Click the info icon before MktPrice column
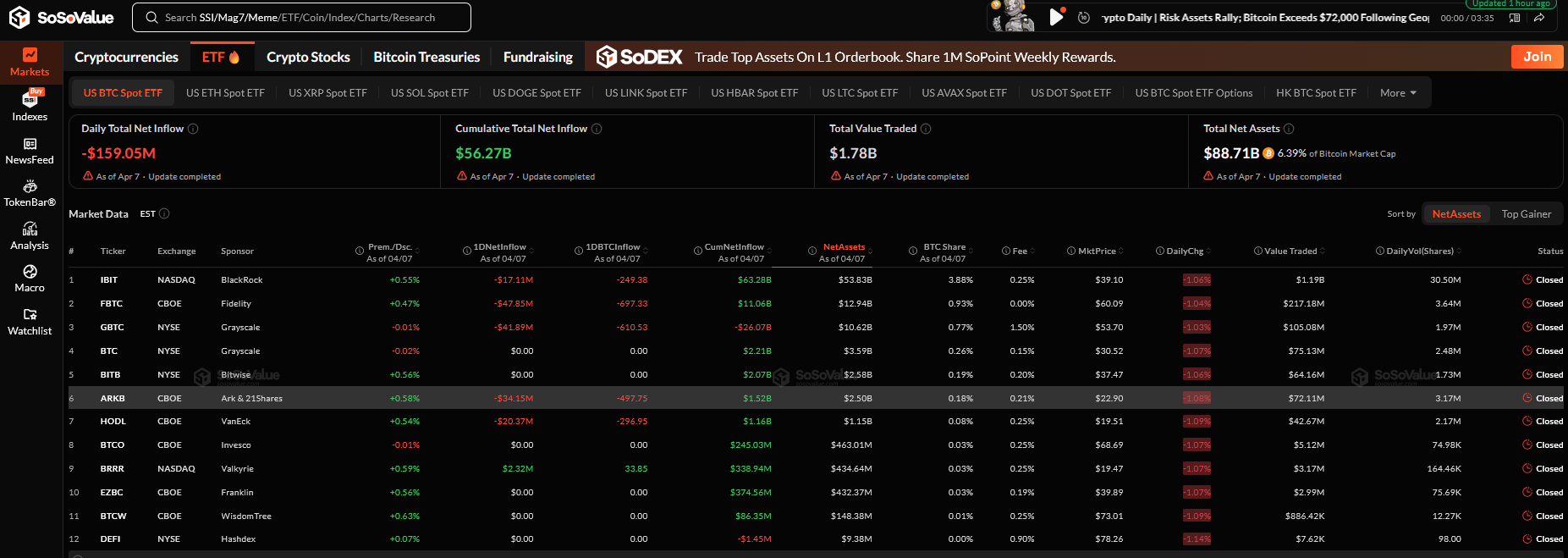This screenshot has height=558, width=1568. click(1071, 251)
